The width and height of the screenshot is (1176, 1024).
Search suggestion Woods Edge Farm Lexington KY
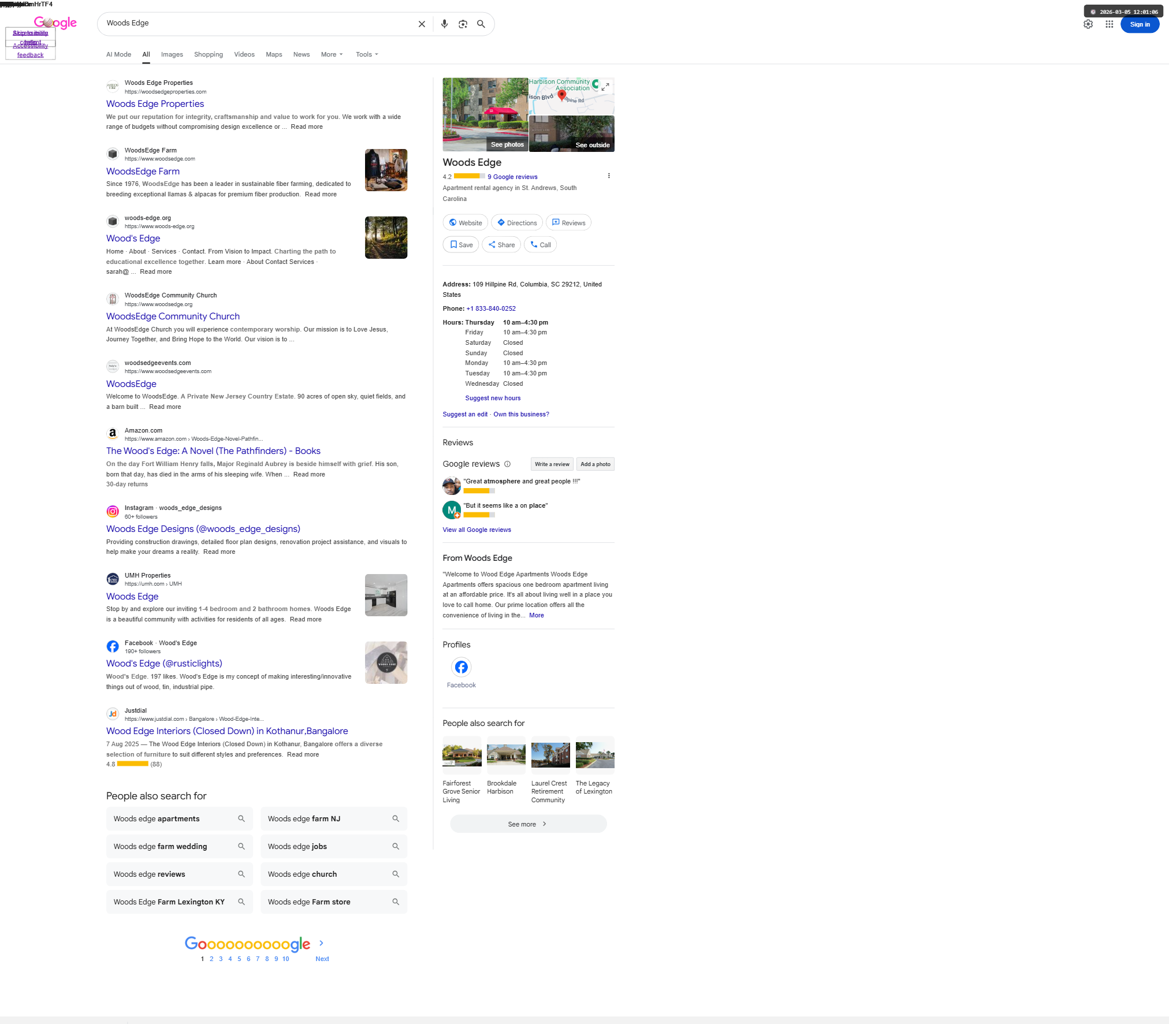click(179, 902)
